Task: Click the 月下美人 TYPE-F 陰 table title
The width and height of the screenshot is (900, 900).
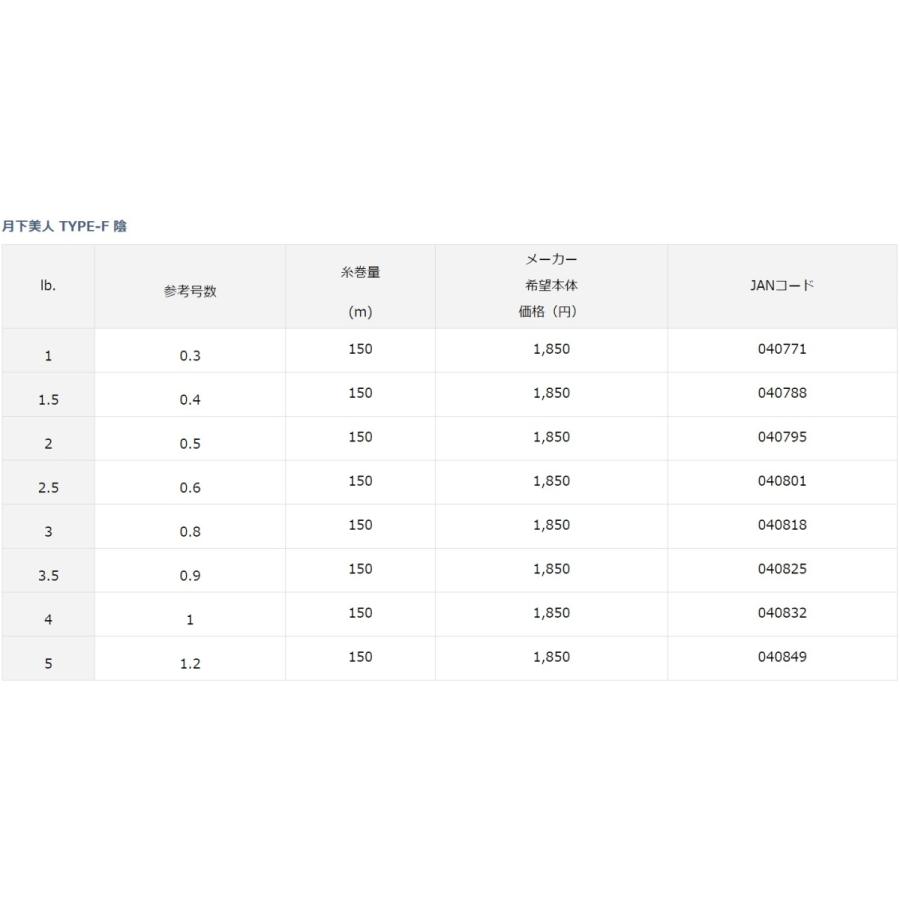Action: (x=65, y=226)
